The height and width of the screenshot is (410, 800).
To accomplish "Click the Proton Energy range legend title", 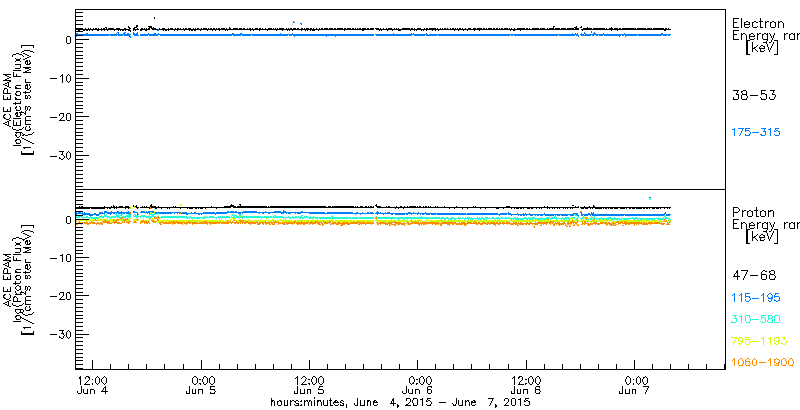I will pyautogui.click(x=765, y=224).
